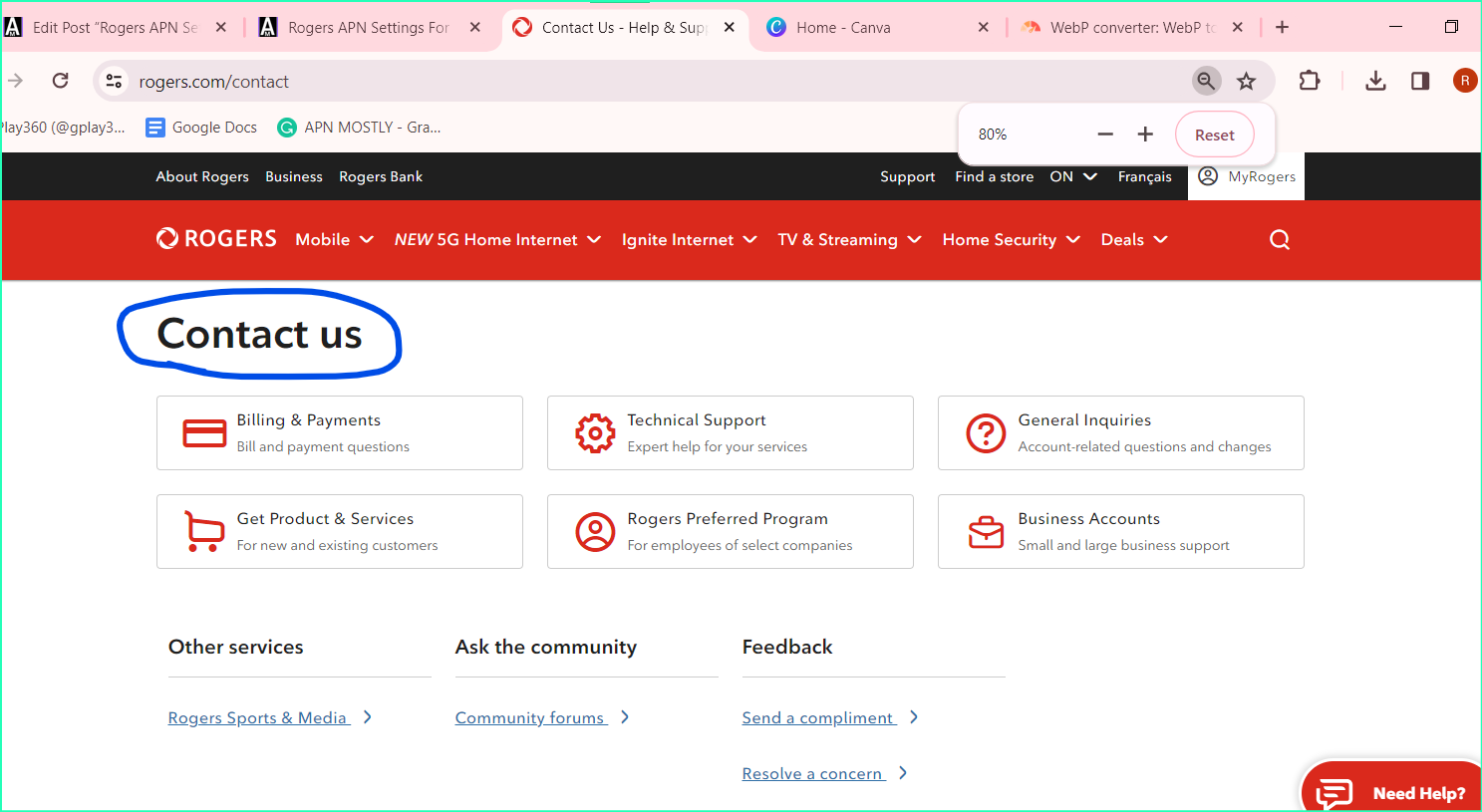Decrease zoom with the minus control
This screenshot has width=1482, height=812.
pyautogui.click(x=1104, y=134)
